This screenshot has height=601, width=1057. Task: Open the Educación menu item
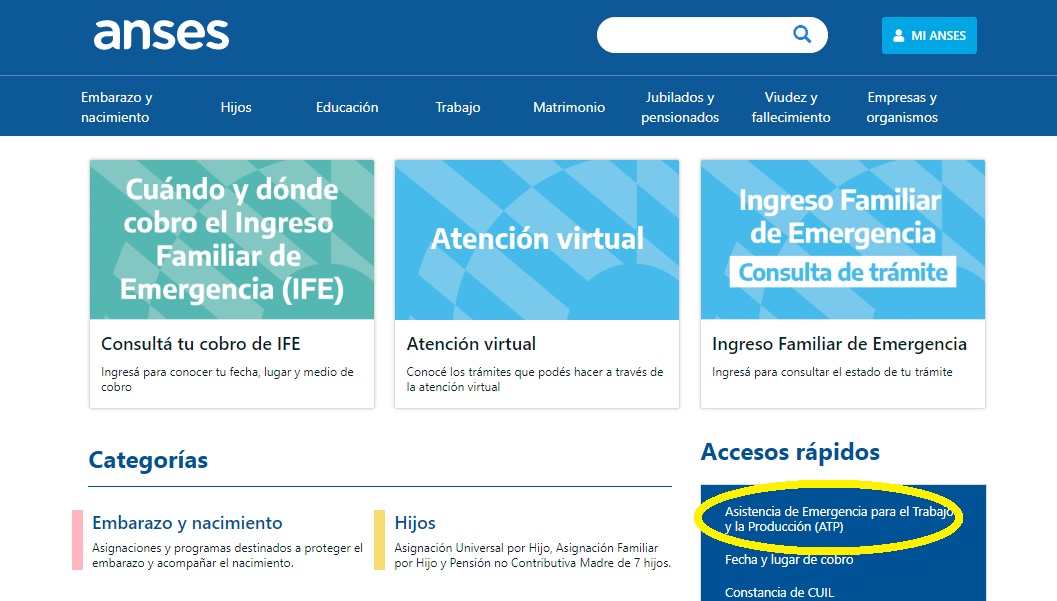347,106
